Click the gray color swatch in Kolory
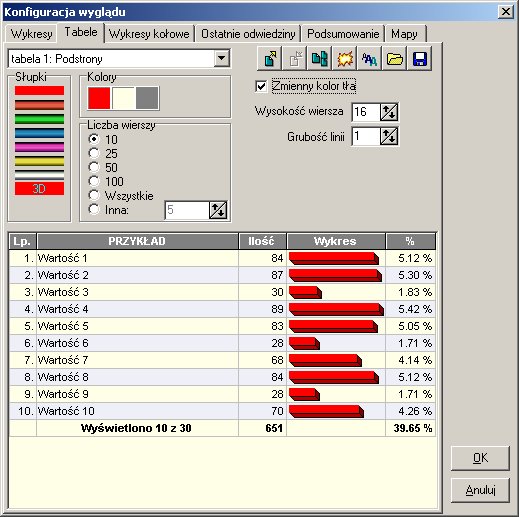The image size is (519, 517). click(147, 98)
